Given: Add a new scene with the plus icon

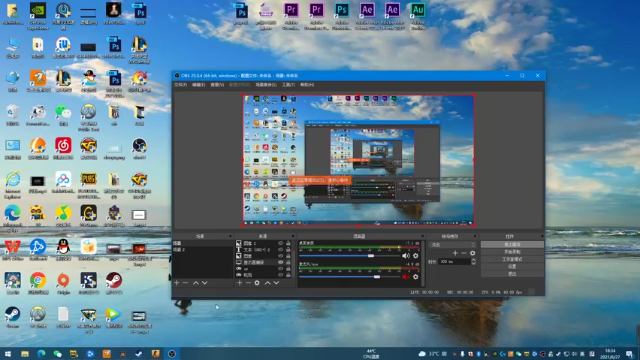Looking at the screenshot, I should point(177,283).
